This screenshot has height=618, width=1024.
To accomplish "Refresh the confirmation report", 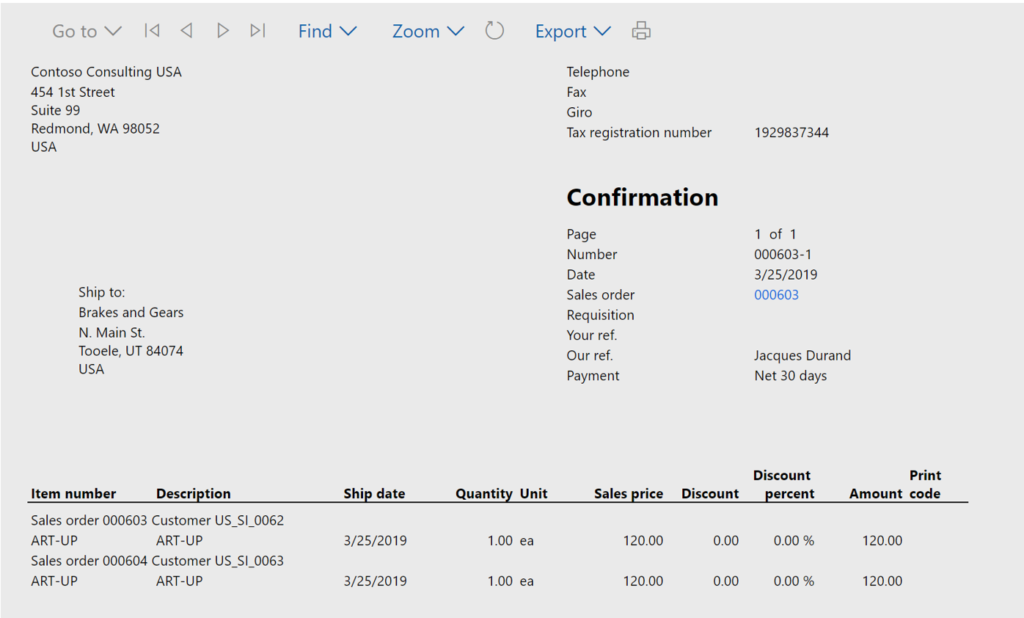I will [494, 31].
